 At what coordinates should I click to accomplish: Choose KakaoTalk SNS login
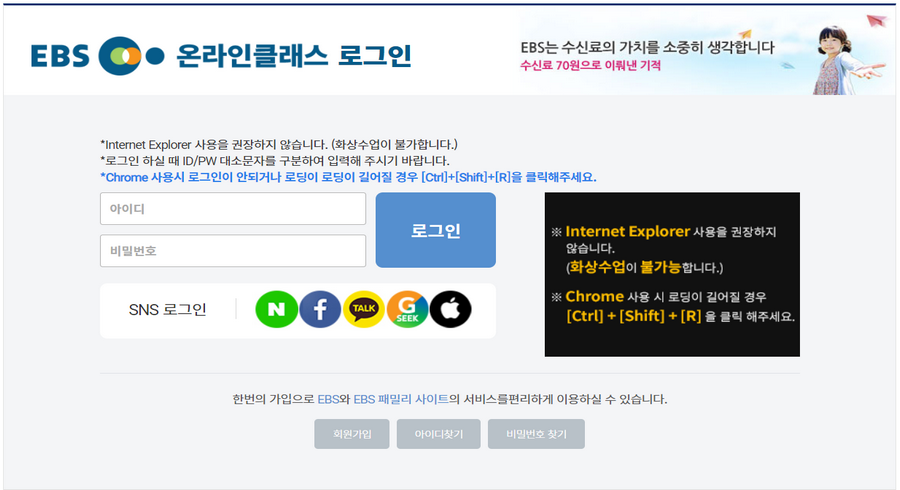(364, 310)
